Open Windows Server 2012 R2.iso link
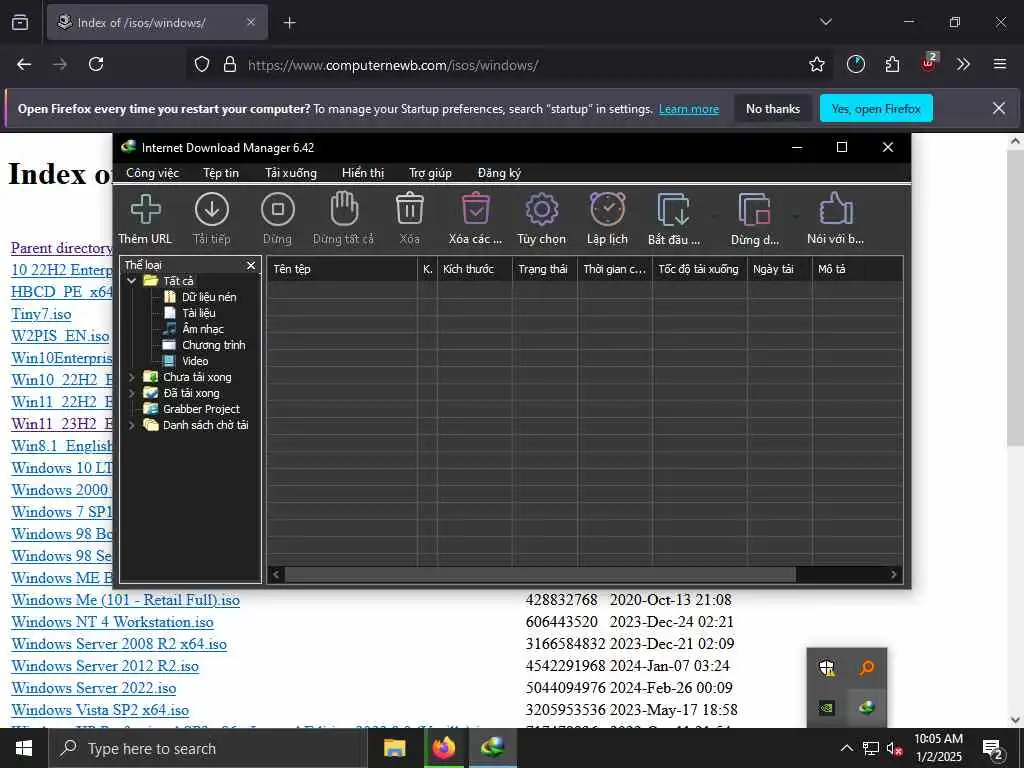The image size is (1024, 768). [104, 665]
